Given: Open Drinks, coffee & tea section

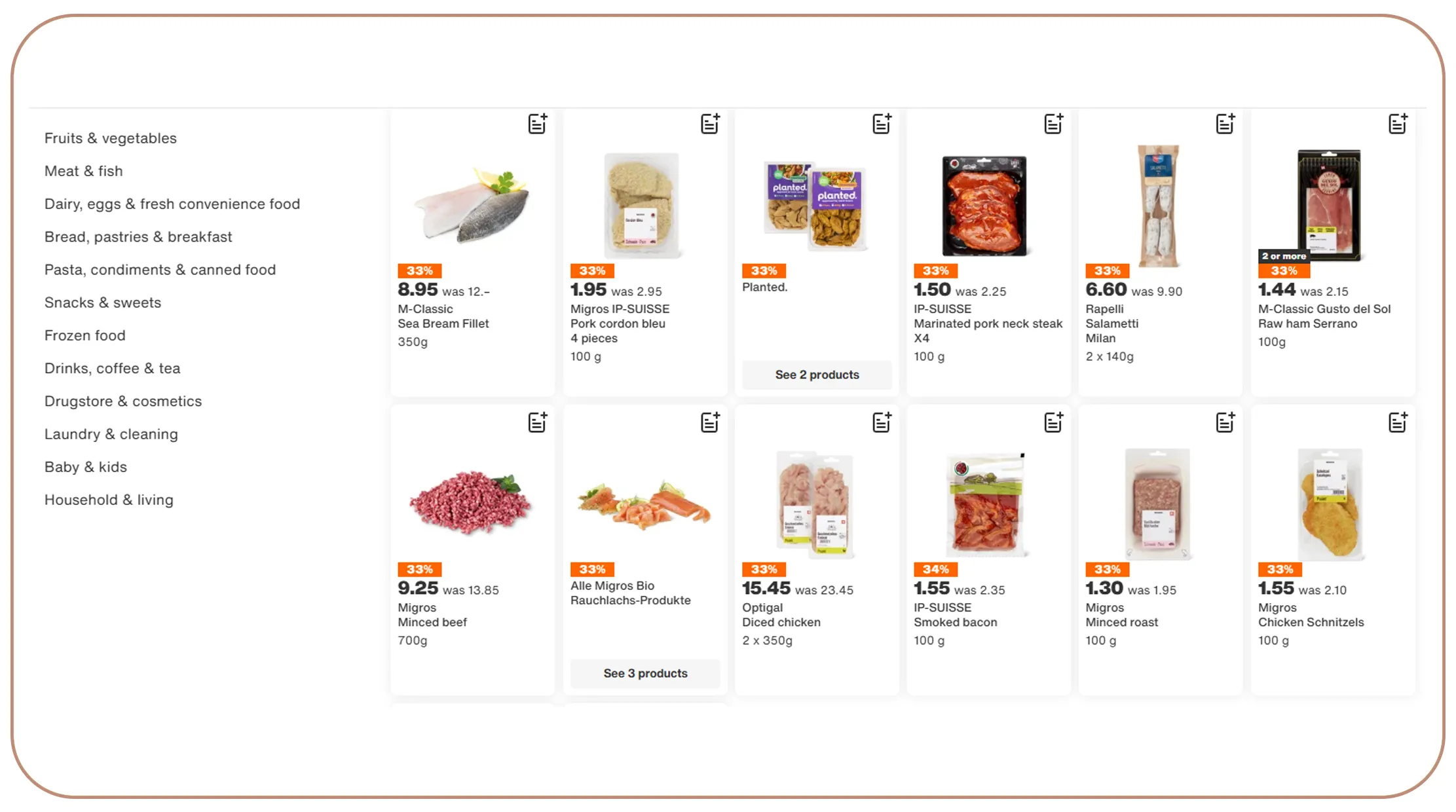Looking at the screenshot, I should (112, 368).
